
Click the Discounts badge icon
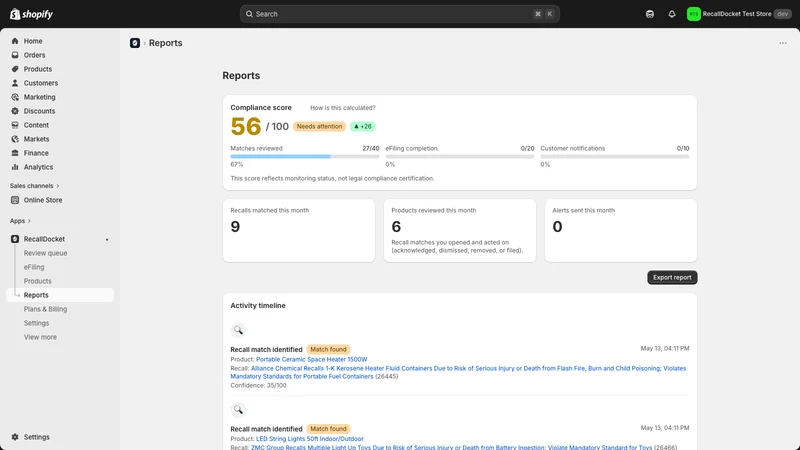[15, 111]
